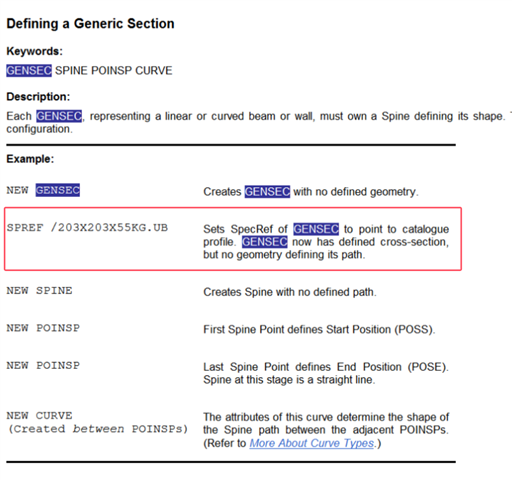Click the Defining a Generic Section heading
This screenshot has height=480, width=512.
point(90,24)
